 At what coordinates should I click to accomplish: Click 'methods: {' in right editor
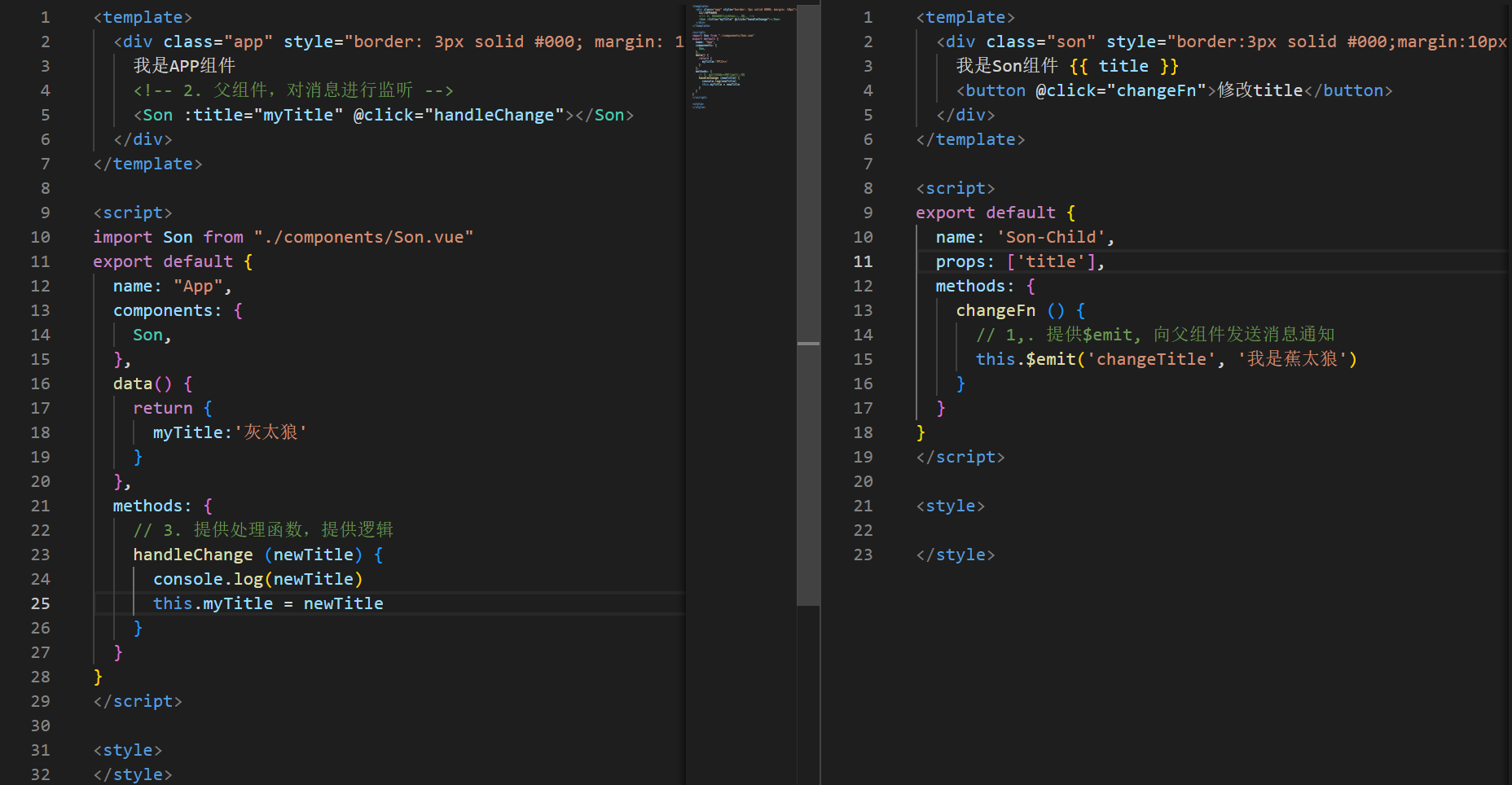[986, 286]
